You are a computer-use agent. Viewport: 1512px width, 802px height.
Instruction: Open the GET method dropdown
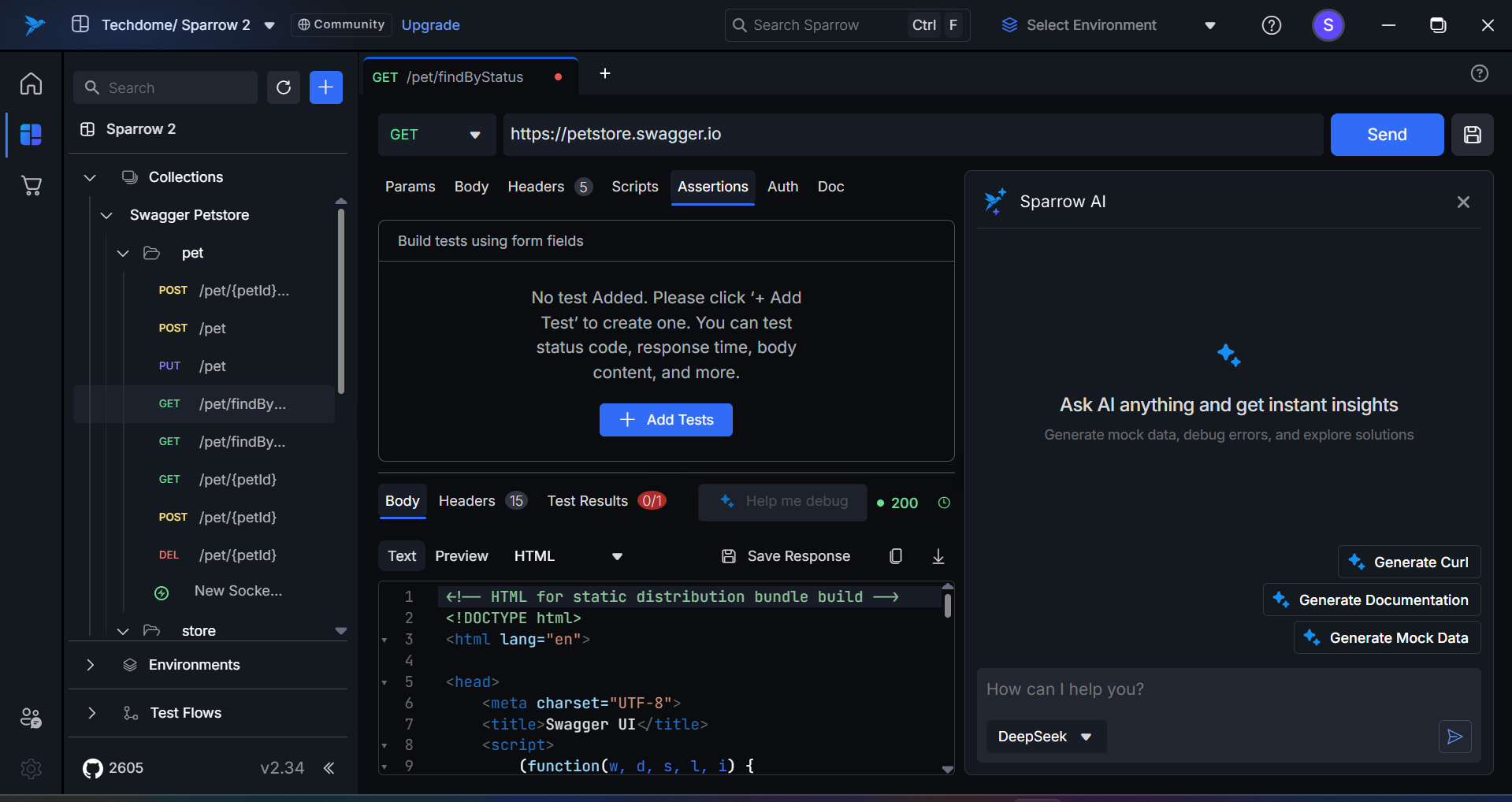(x=436, y=135)
